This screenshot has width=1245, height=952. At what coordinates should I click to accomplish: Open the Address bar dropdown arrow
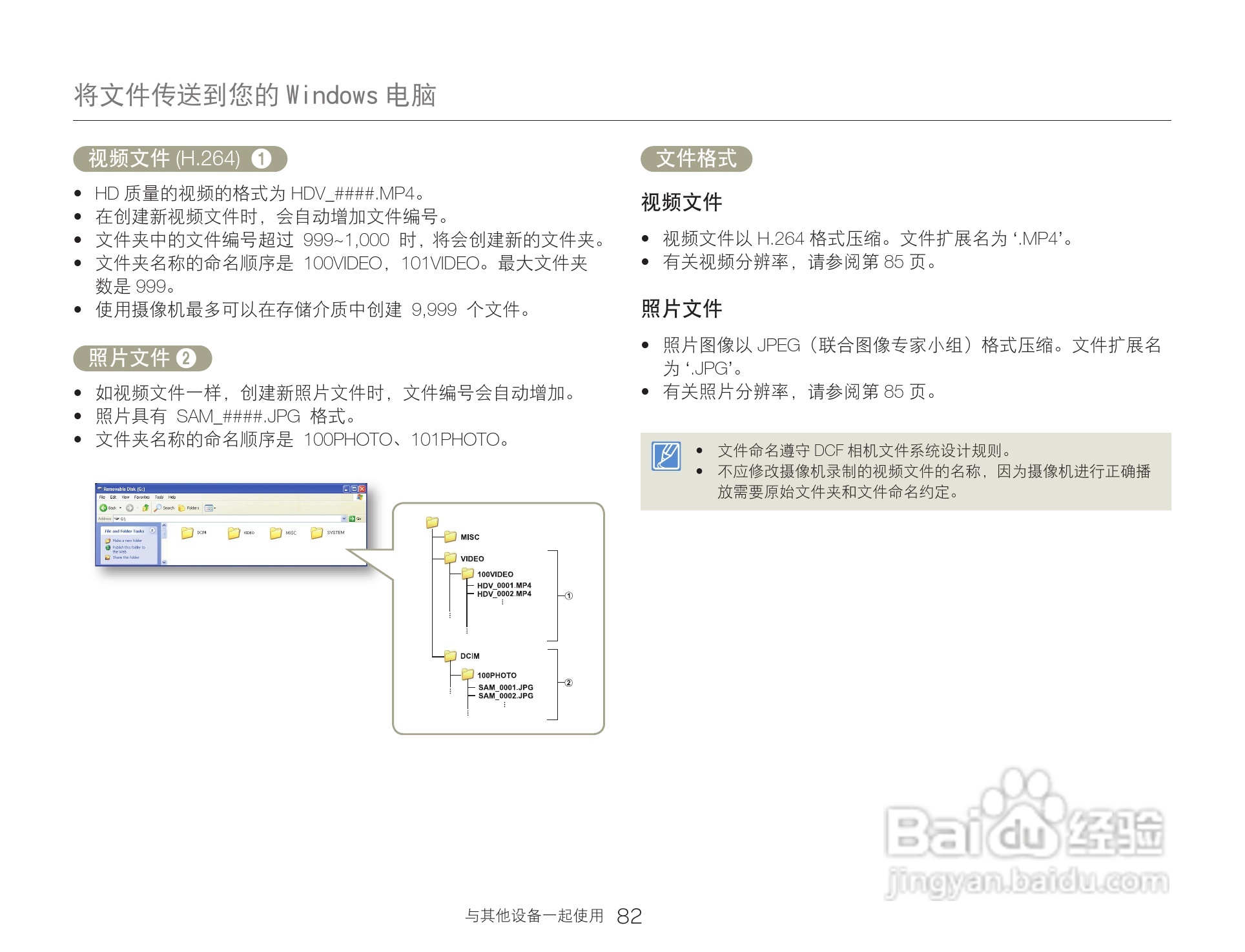coord(344,519)
